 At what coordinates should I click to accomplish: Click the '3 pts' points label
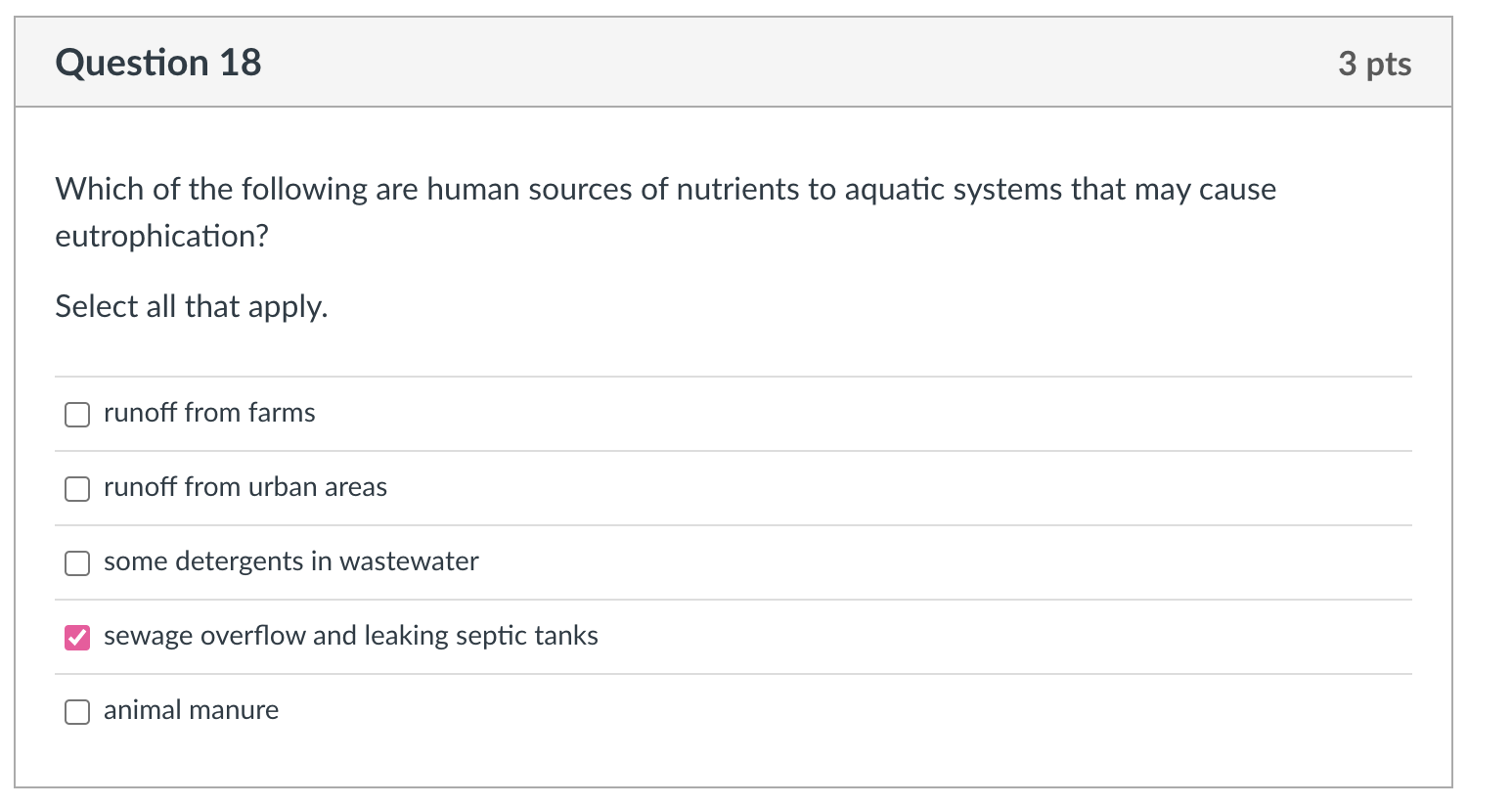coord(1374,64)
